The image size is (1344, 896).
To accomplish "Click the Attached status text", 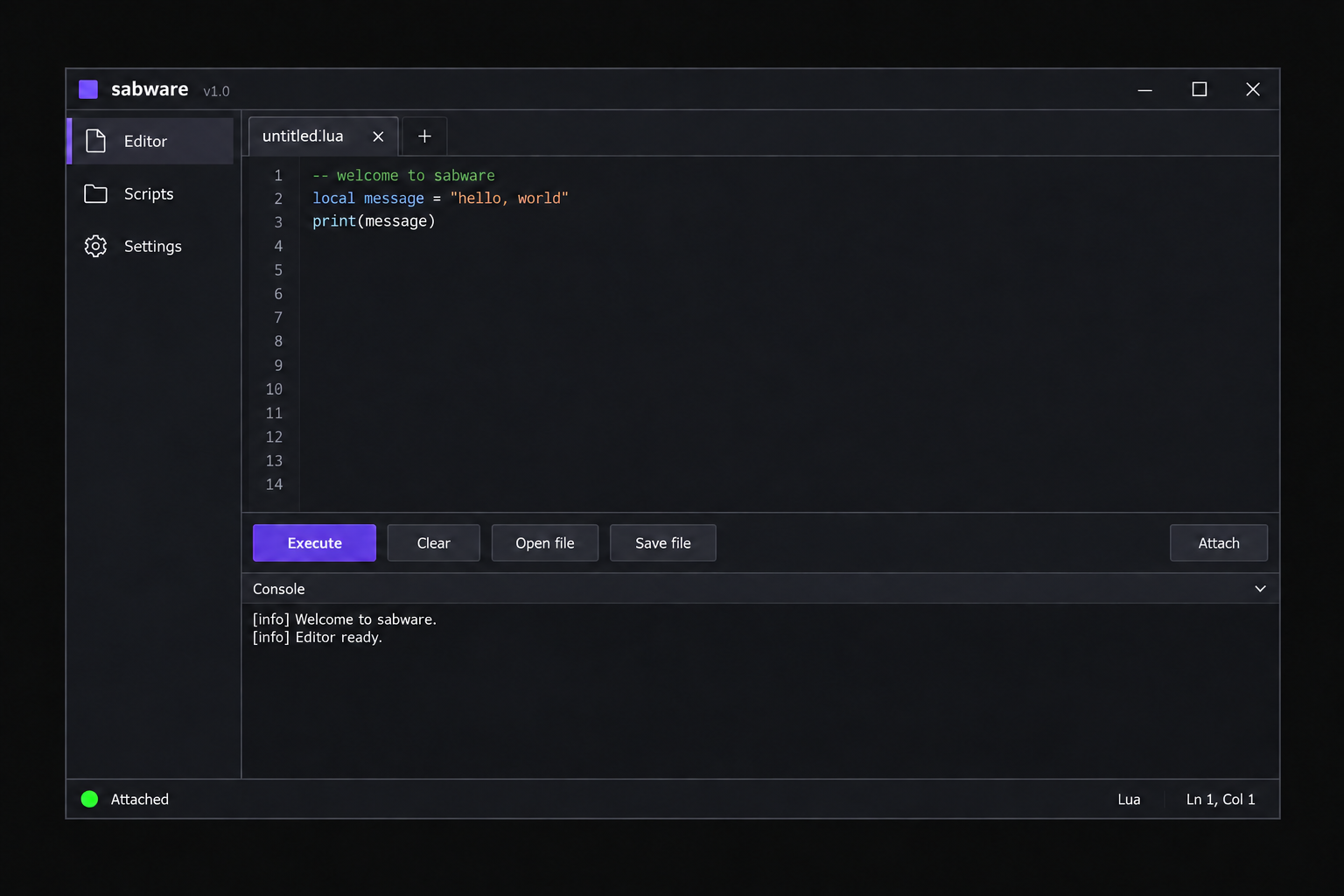I will pyautogui.click(x=140, y=799).
